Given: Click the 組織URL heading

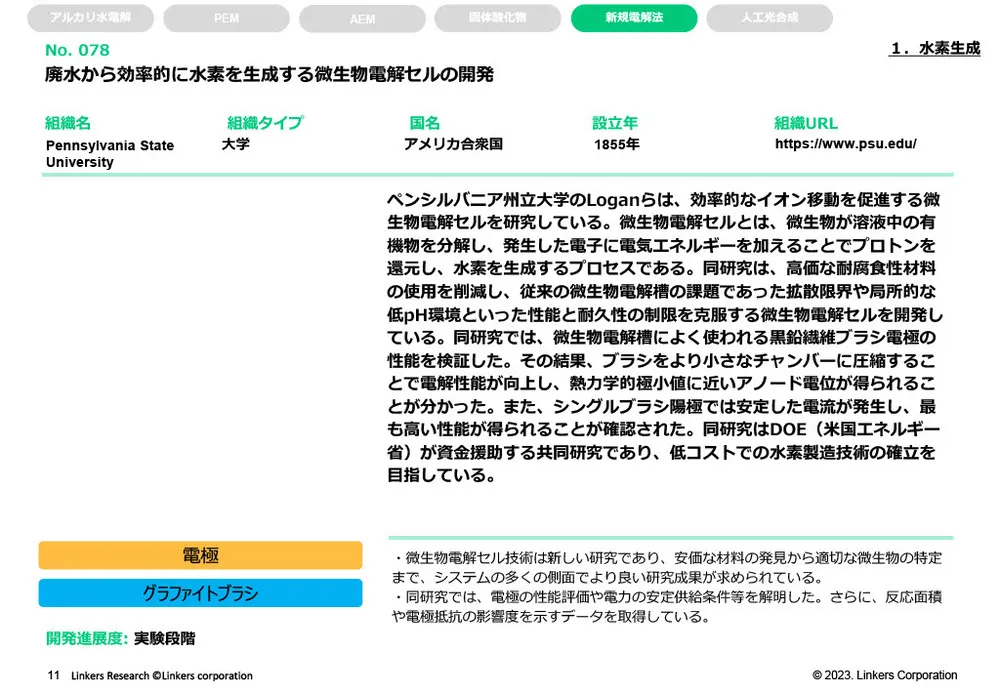Looking at the screenshot, I should coord(806,123).
